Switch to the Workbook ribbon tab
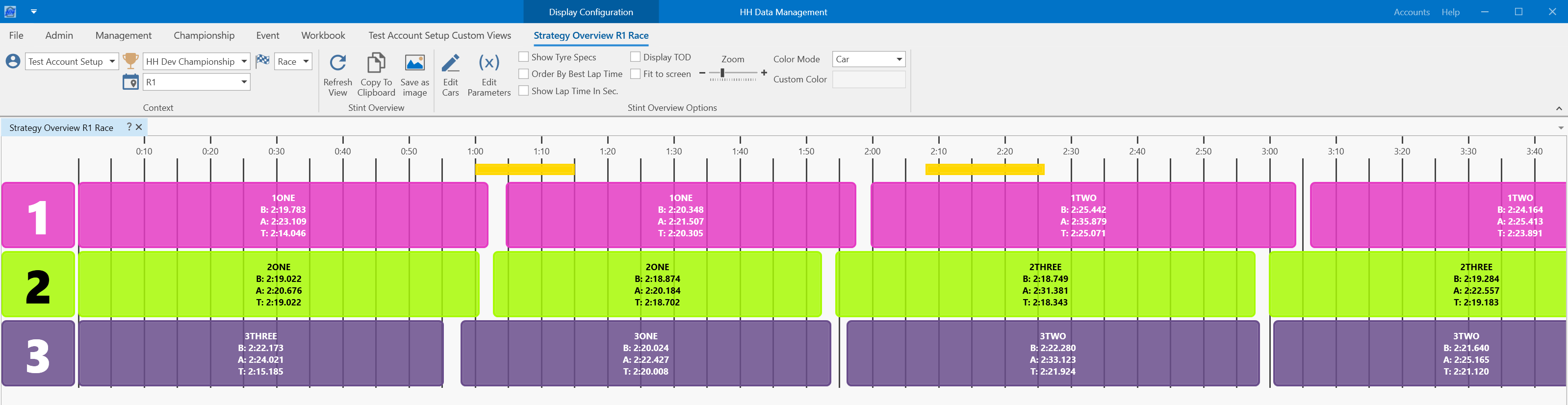1568x405 pixels. click(323, 35)
